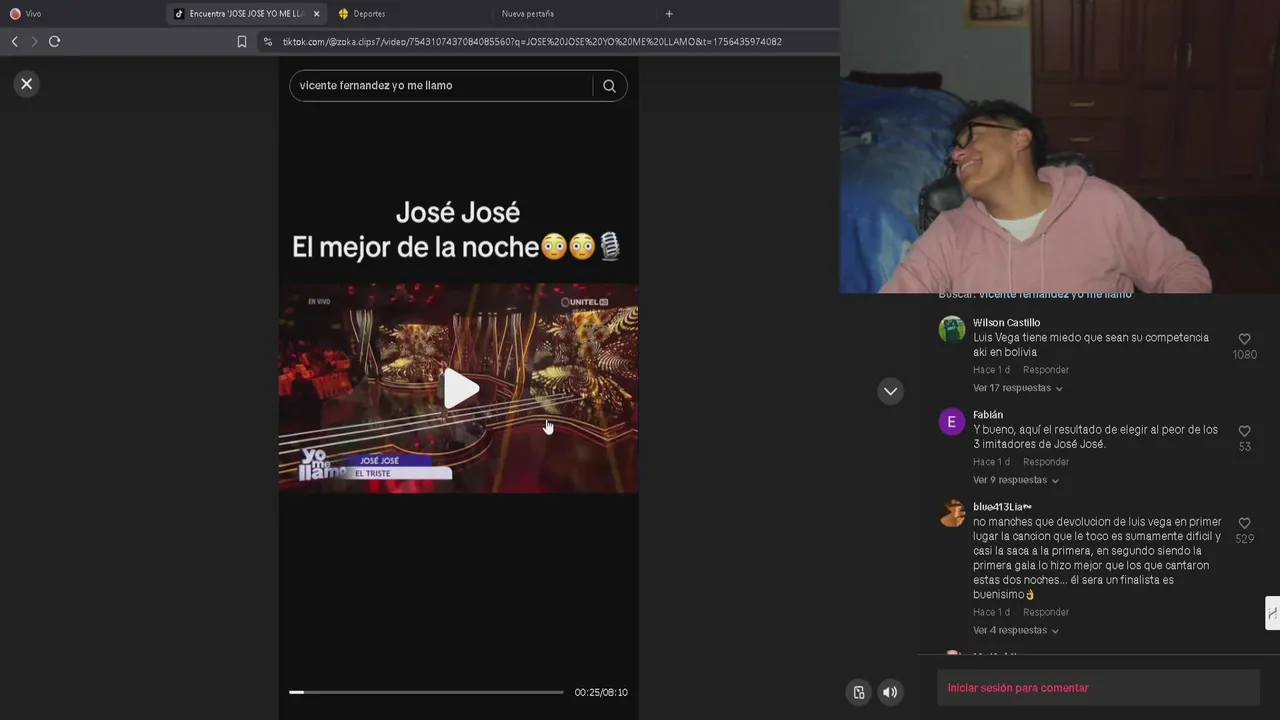Switch to the 'Vivo' browser tab

pos(80,14)
